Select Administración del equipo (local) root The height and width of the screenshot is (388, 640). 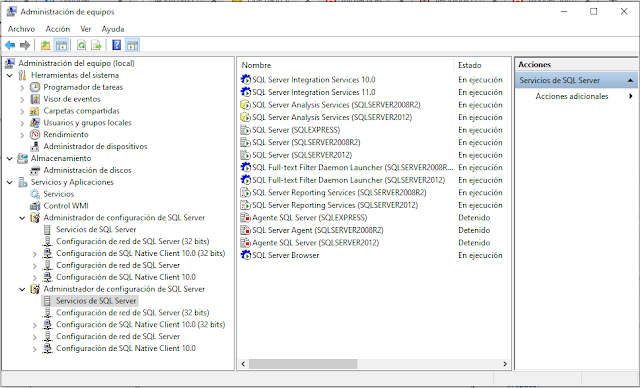(76, 63)
